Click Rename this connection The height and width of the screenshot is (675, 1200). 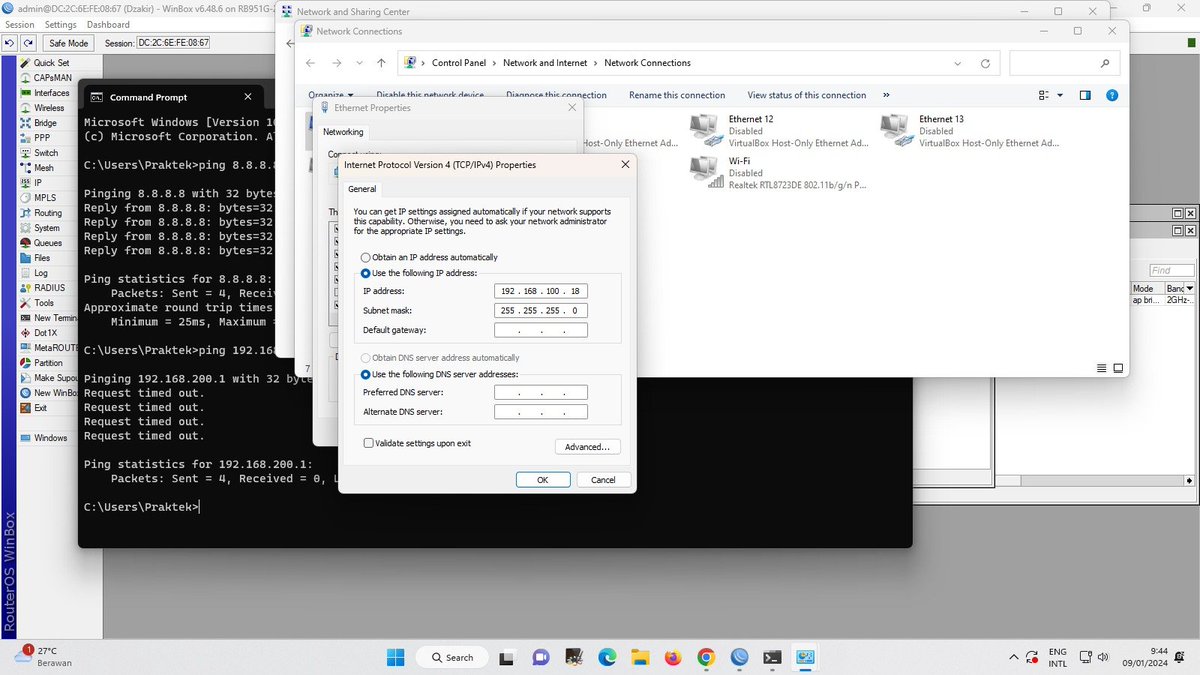[677, 95]
